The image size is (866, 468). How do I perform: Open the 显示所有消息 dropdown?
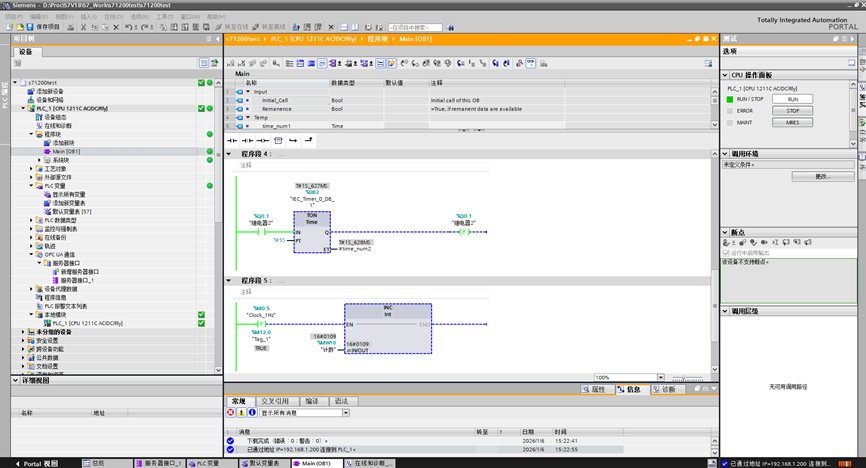tap(346, 413)
